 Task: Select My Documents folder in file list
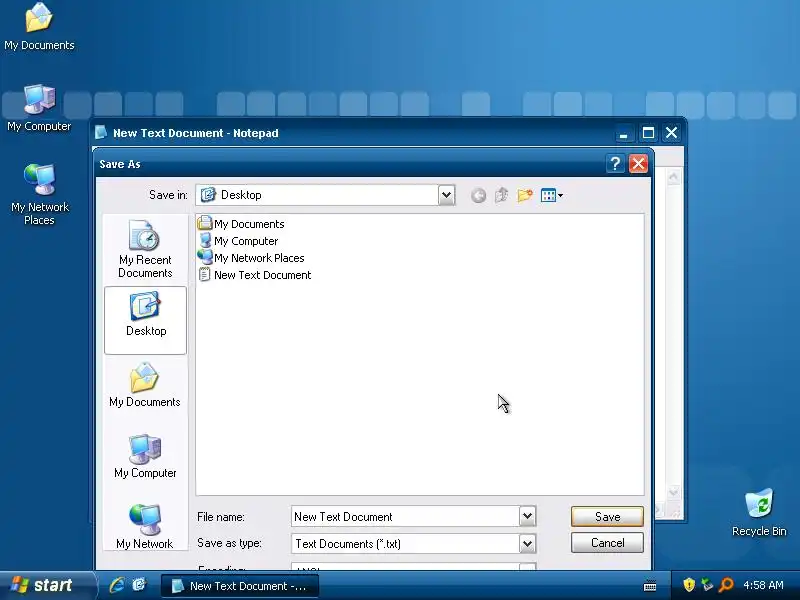pos(241,223)
